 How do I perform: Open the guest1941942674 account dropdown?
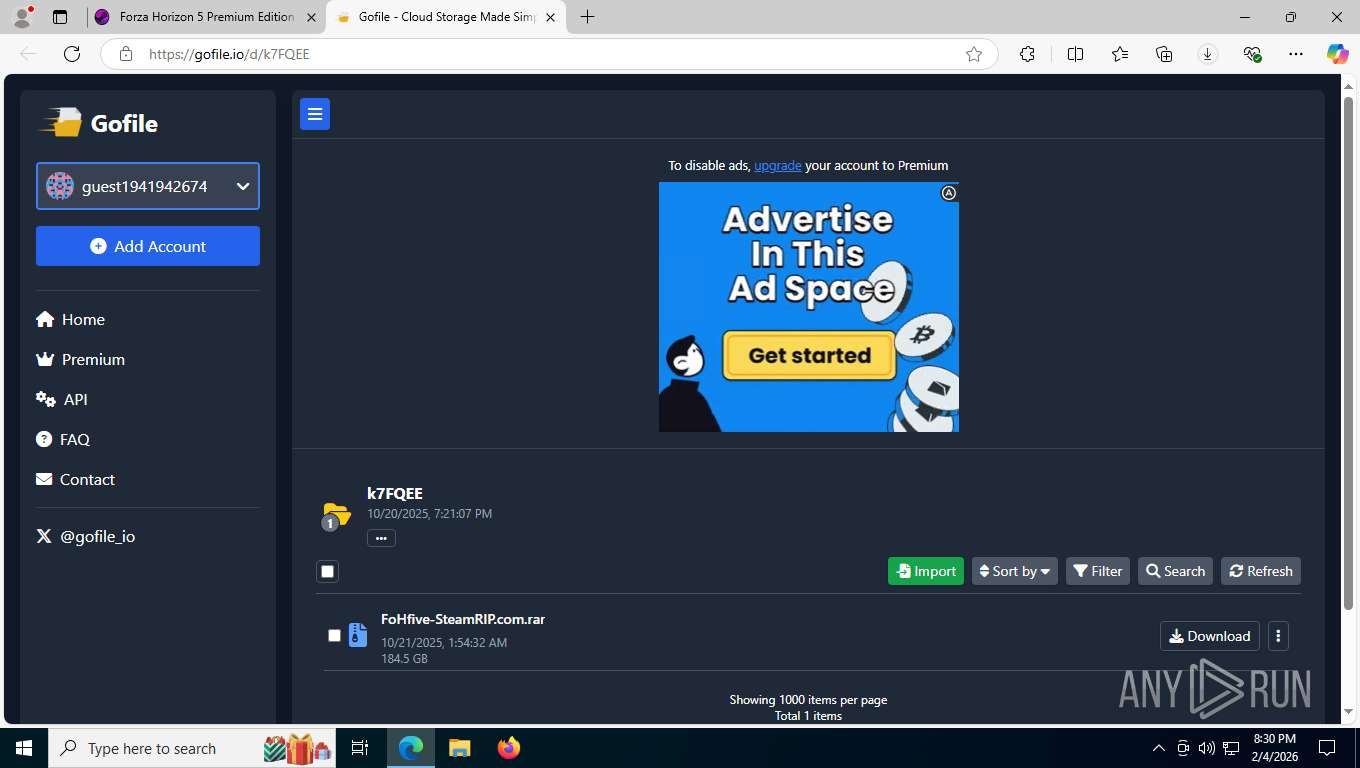point(148,186)
